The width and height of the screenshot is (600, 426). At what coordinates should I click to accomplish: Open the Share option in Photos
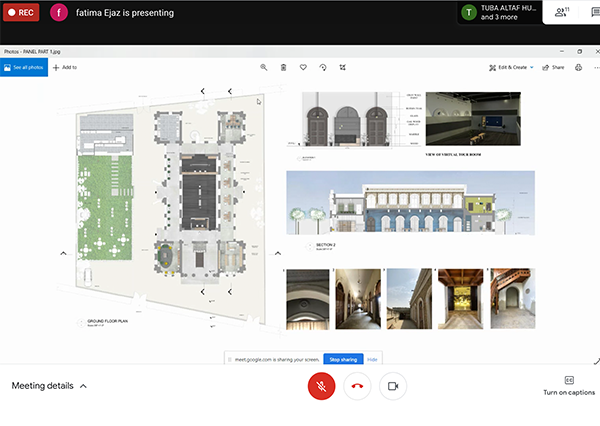[554, 67]
